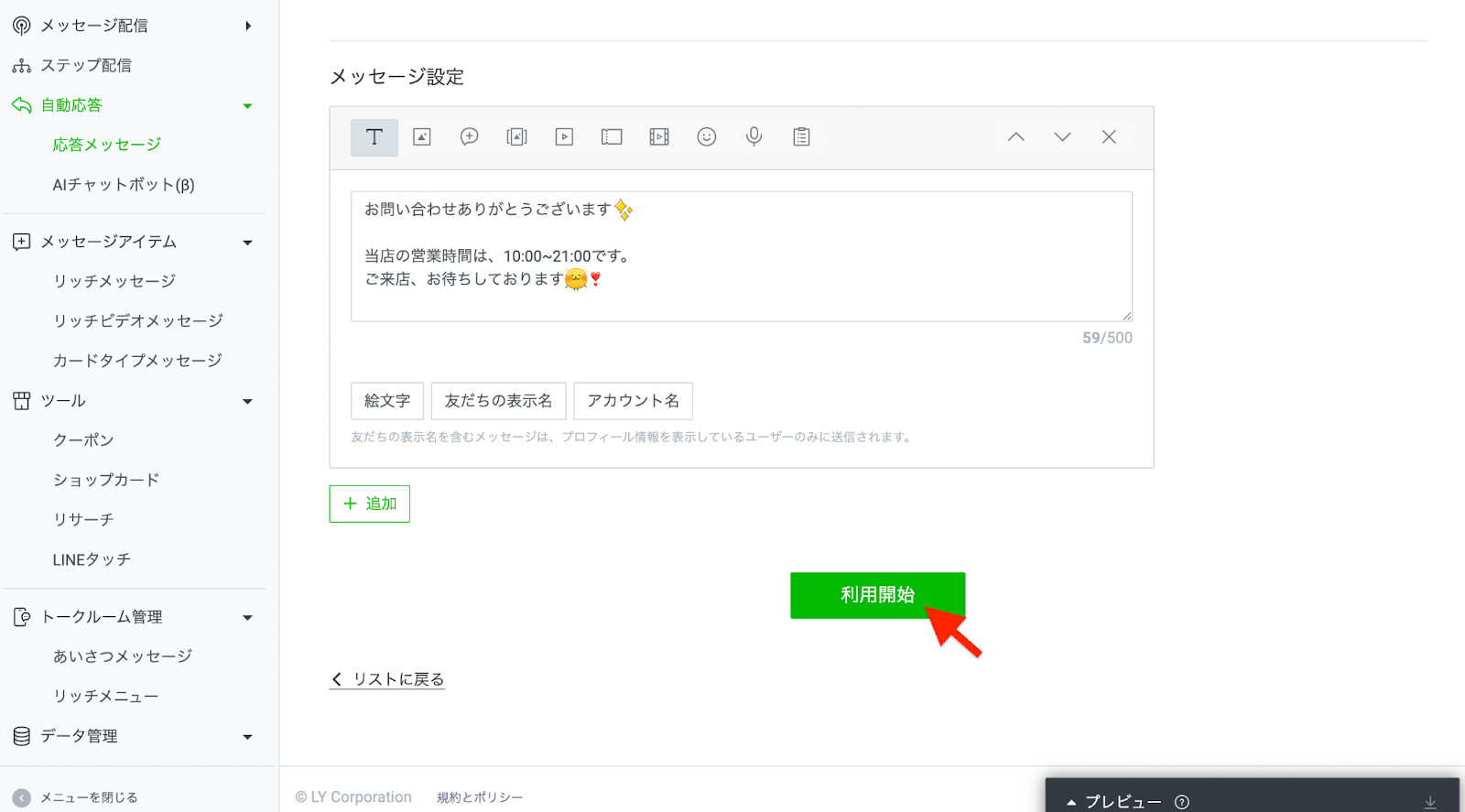Select the video play message icon
Image resolution: width=1465 pixels, height=812 pixels.
564,137
